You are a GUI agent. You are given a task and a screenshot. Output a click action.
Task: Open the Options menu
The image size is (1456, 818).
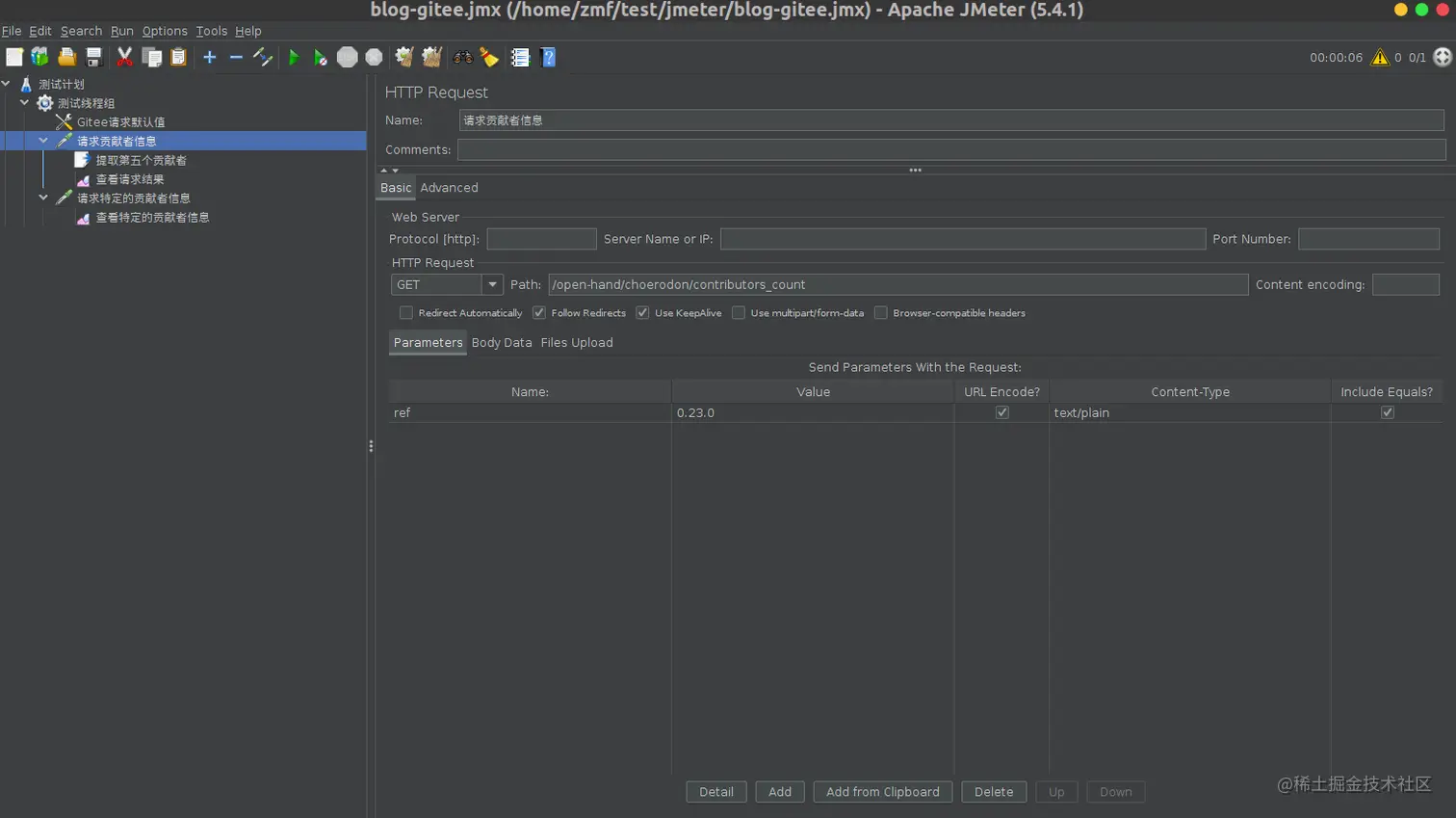165,31
